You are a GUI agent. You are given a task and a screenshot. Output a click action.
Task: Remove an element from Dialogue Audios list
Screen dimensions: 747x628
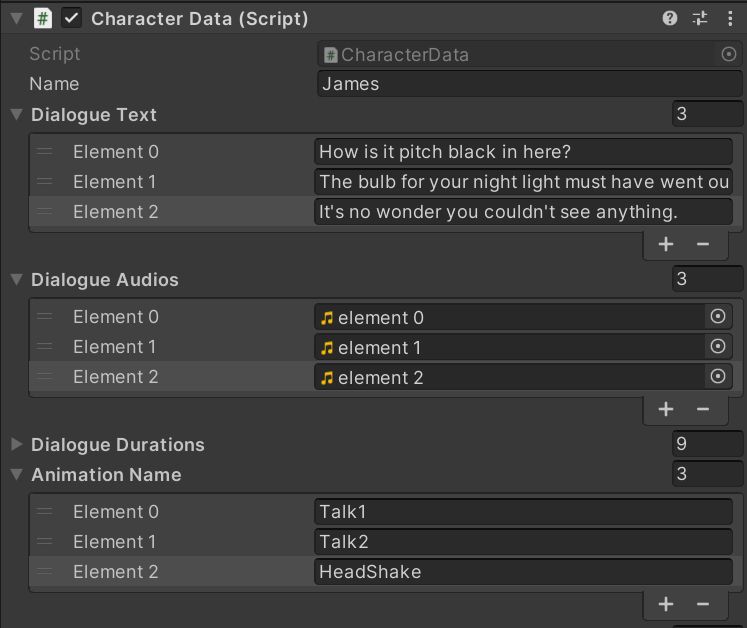(703, 409)
